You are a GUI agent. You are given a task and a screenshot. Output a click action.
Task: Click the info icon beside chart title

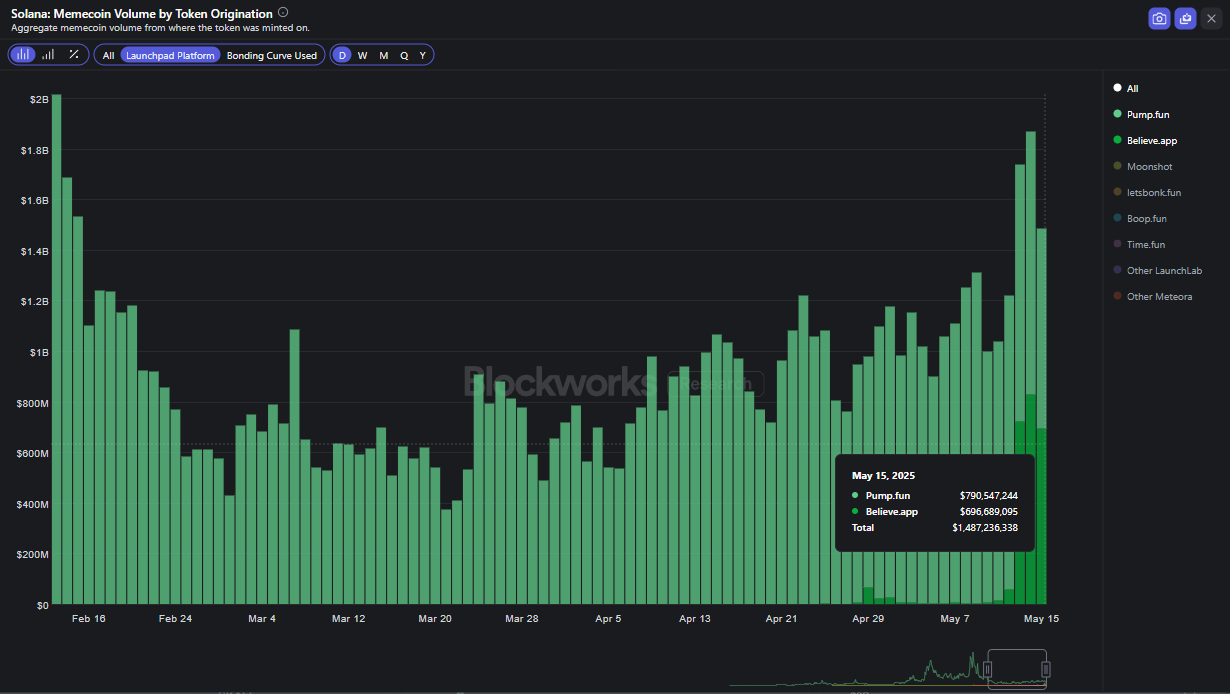point(283,13)
